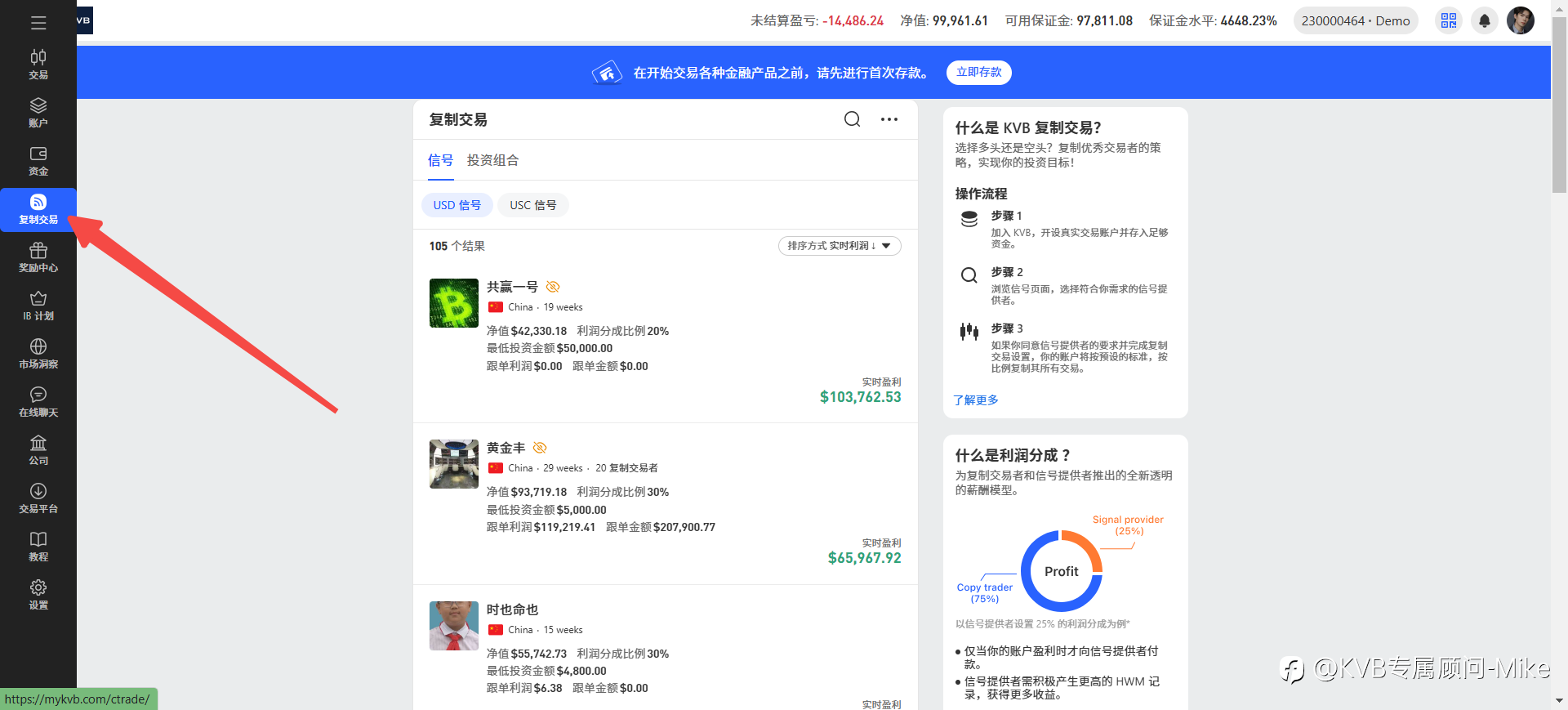The image size is (1568, 710).
Task: Select the USD 信号 filter
Action: (457, 205)
